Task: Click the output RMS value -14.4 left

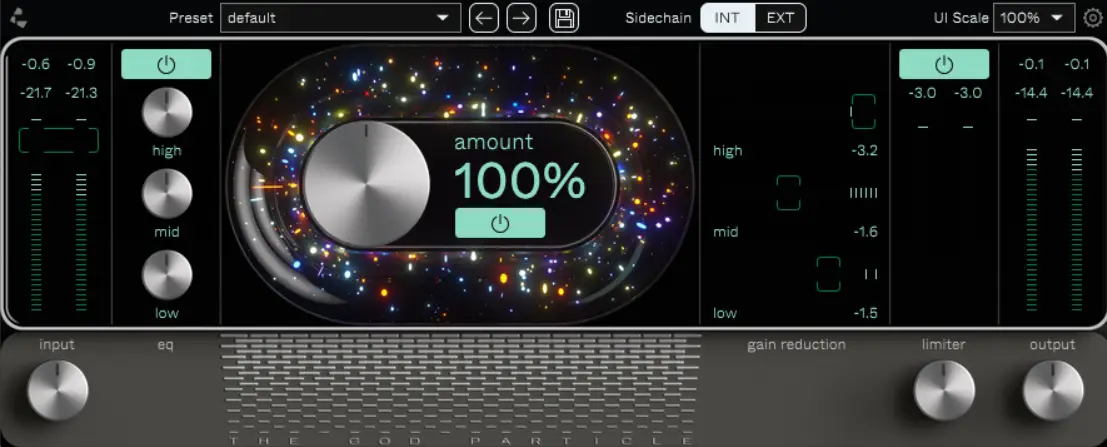Action: pyautogui.click(x=1031, y=93)
